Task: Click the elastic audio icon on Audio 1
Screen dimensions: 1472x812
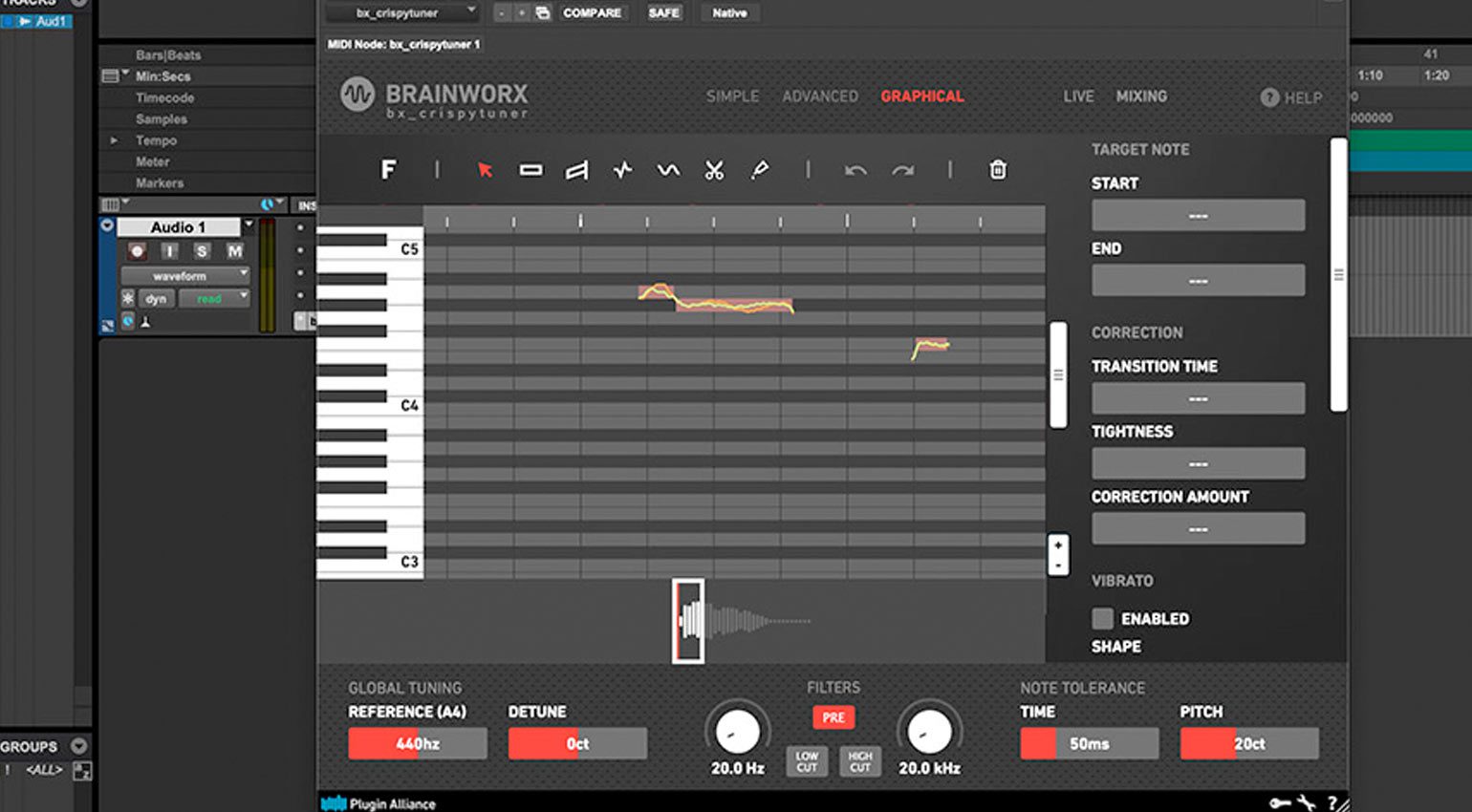Action: point(128,322)
